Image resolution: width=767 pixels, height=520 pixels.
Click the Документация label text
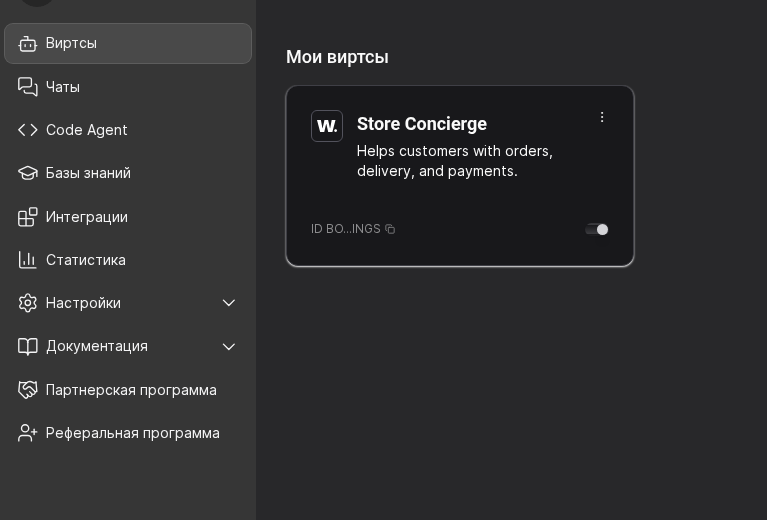(97, 346)
